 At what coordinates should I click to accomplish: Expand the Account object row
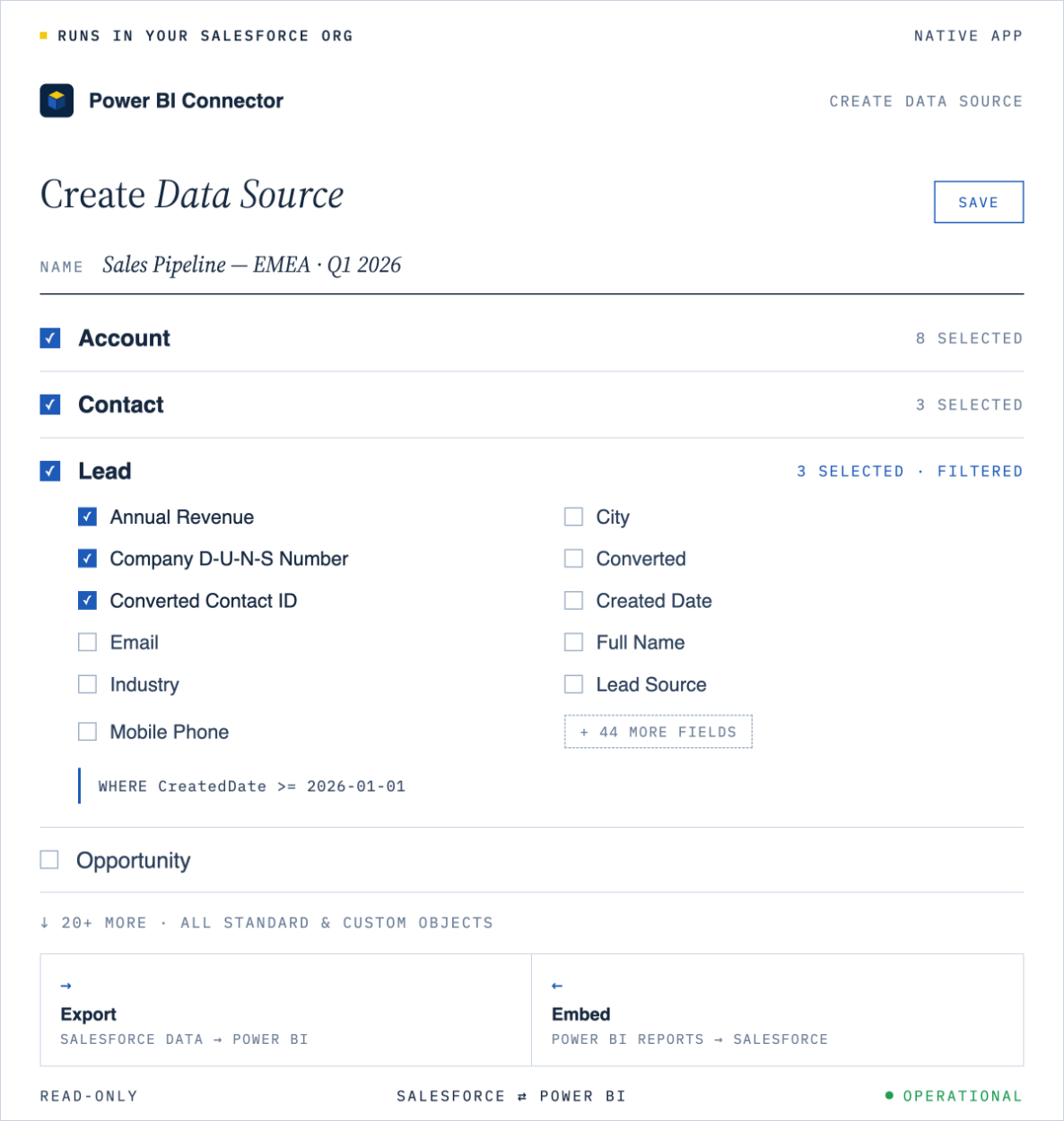point(531,338)
